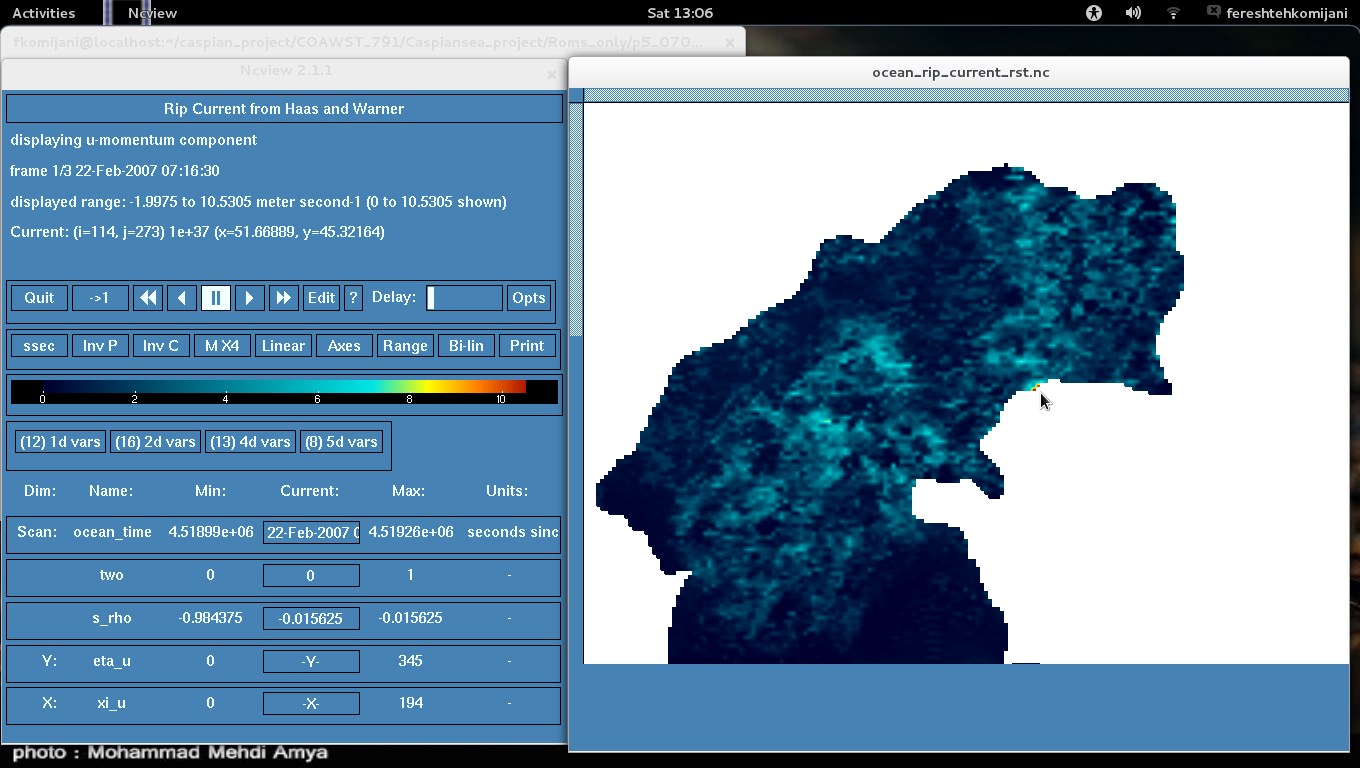The height and width of the screenshot is (768, 1360).
Task: Toggle Bi-lin interpolation button
Action: [x=466, y=346]
